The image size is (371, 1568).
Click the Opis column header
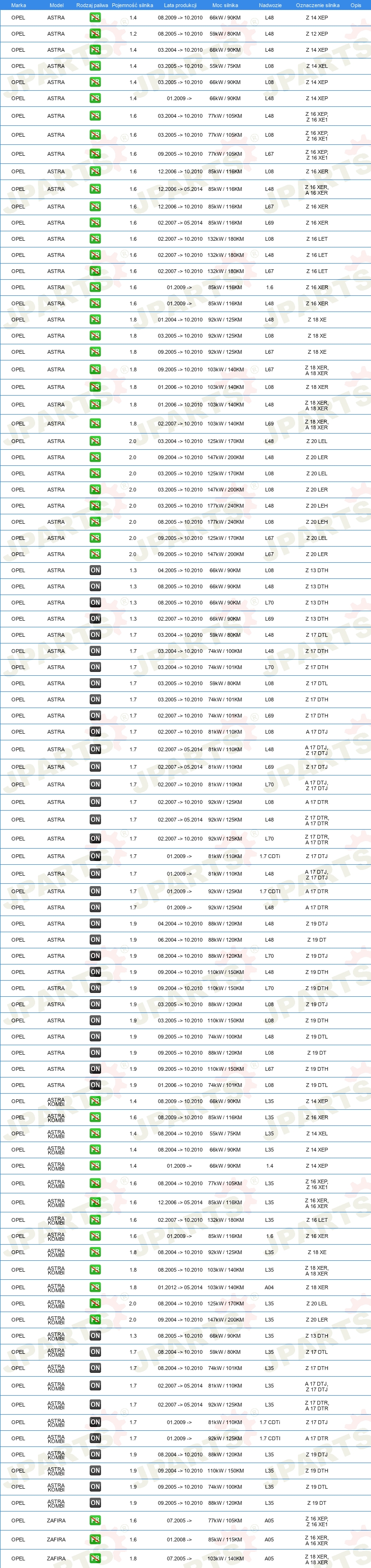click(x=356, y=6)
